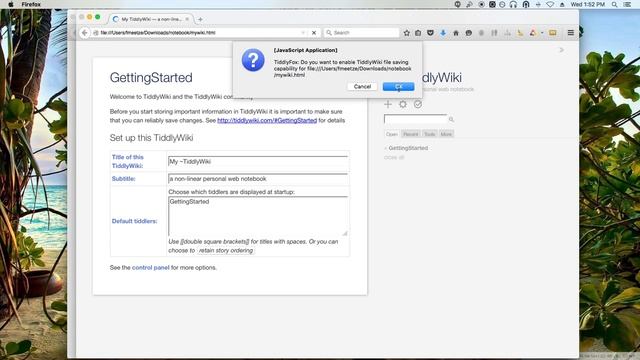
Task: Click the Default tiddlers label link
Action: 134,221
